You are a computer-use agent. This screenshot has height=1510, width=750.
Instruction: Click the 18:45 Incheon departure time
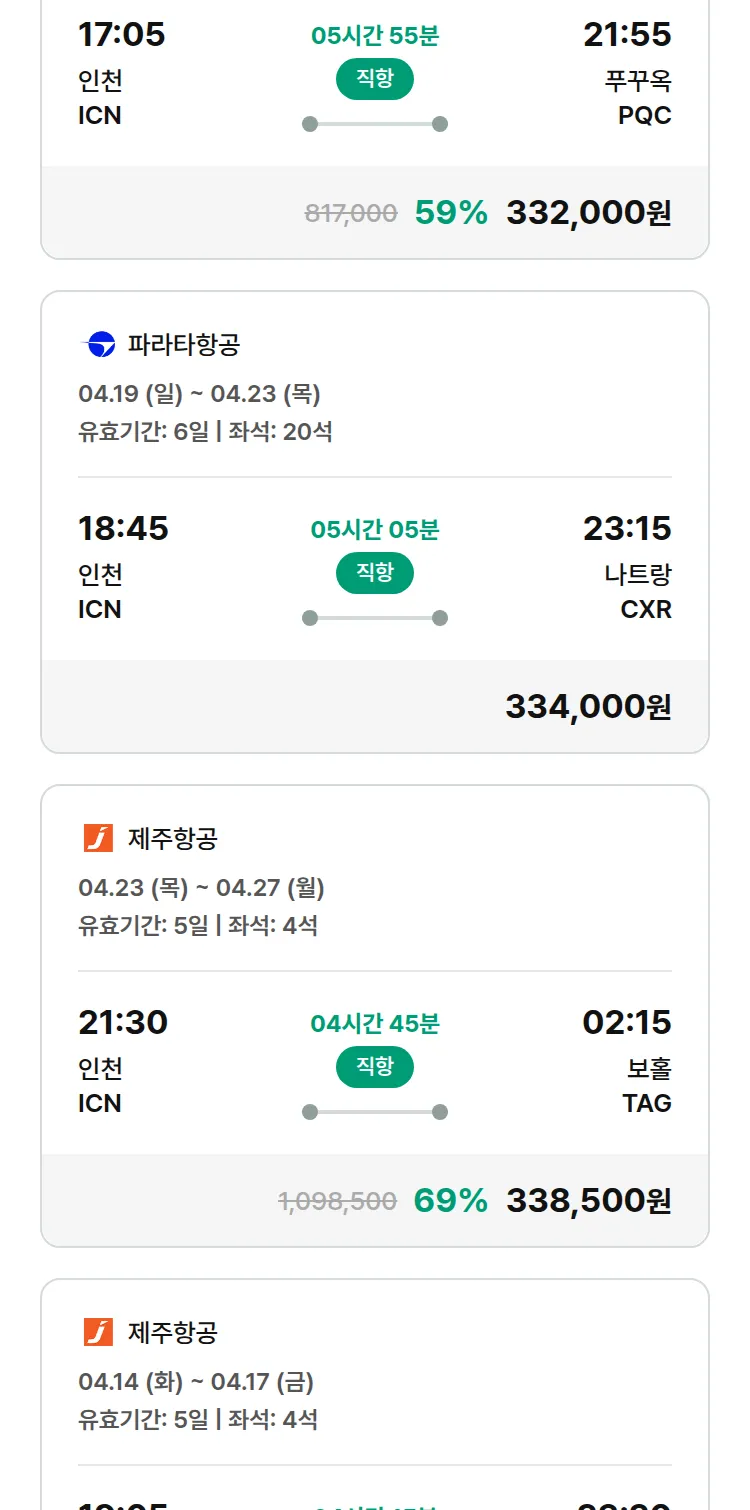click(123, 528)
